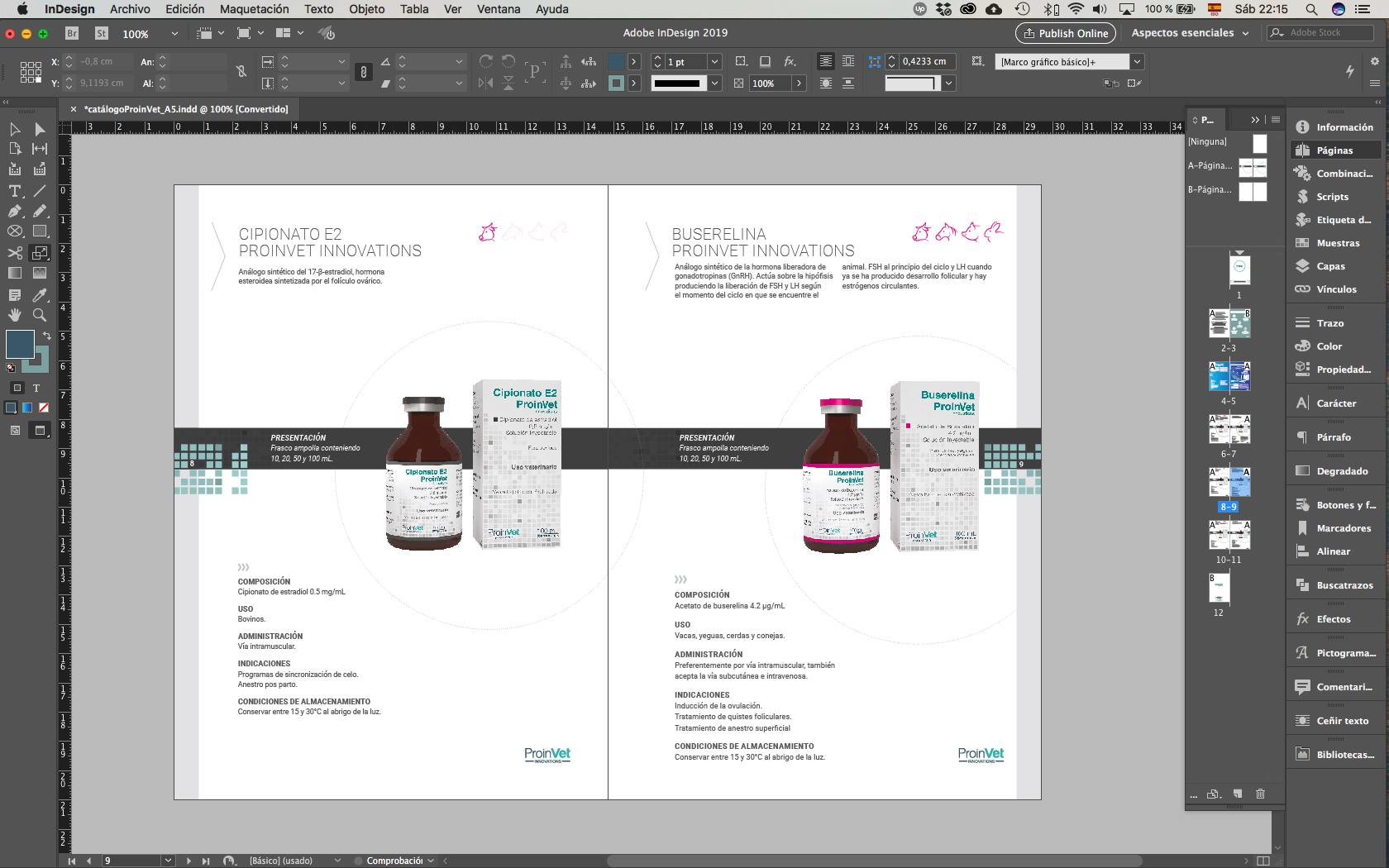Swap fill and stroke colors

tap(47, 336)
